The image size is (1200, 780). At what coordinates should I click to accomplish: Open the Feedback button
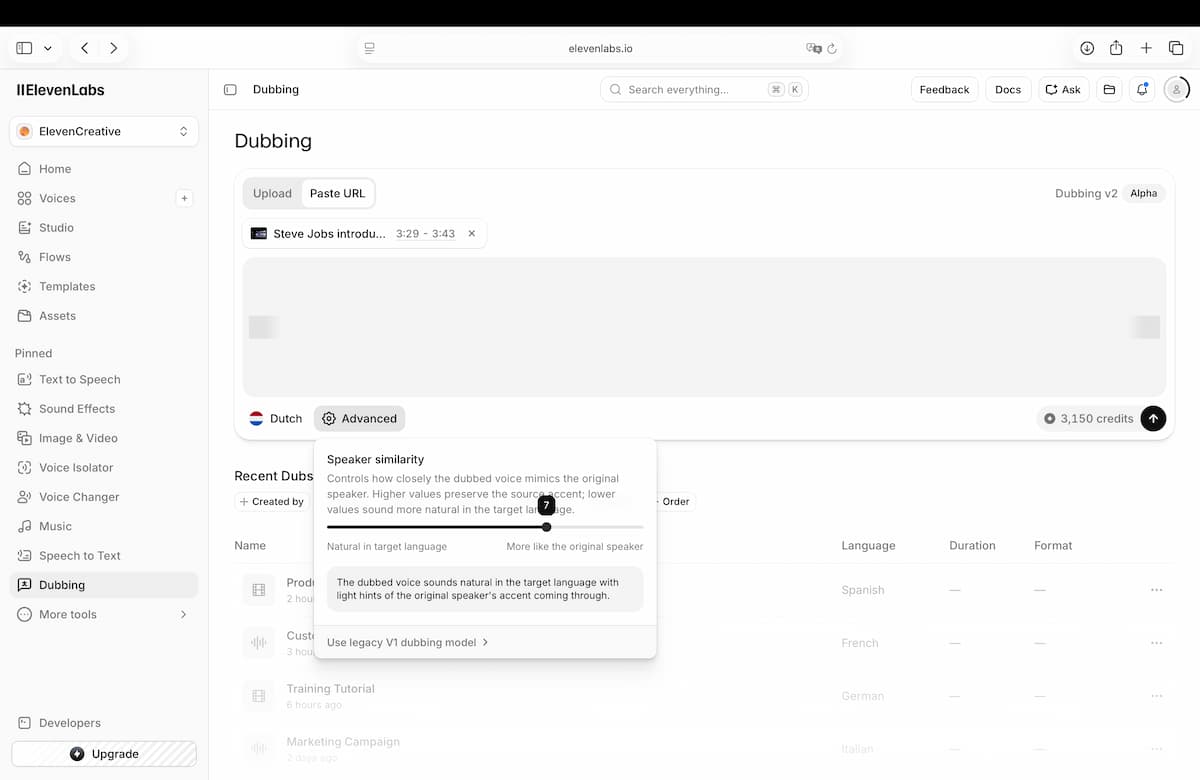[944, 89]
